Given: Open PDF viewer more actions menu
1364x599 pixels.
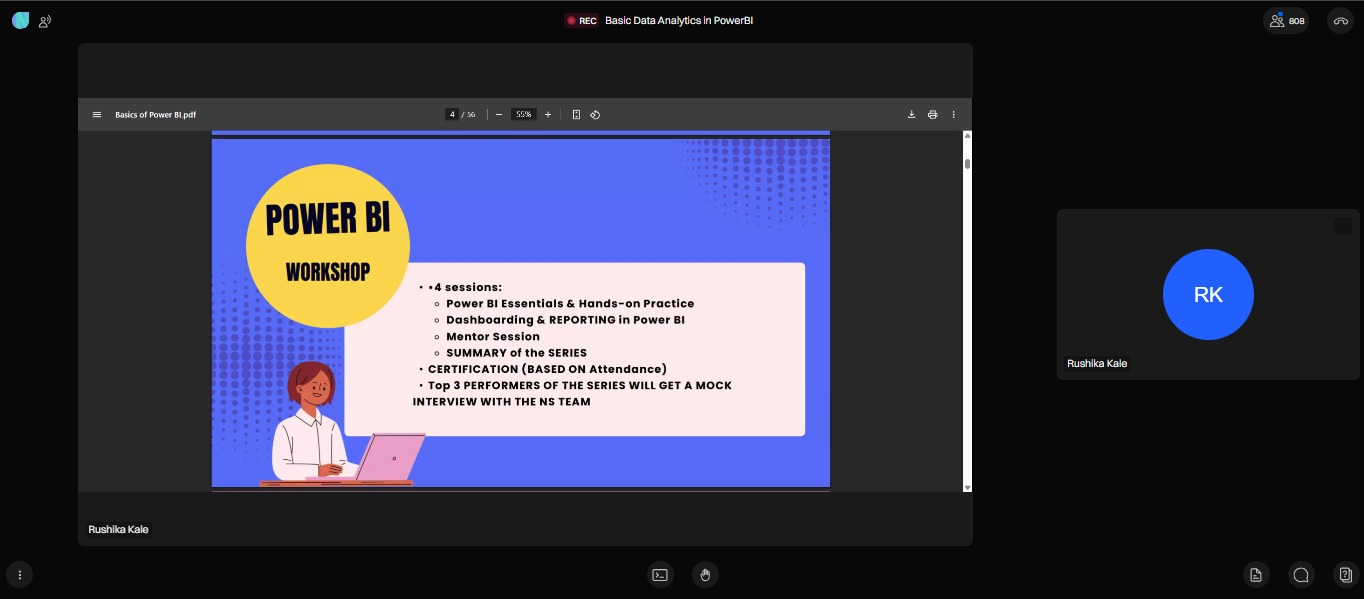Looking at the screenshot, I should [x=953, y=115].
